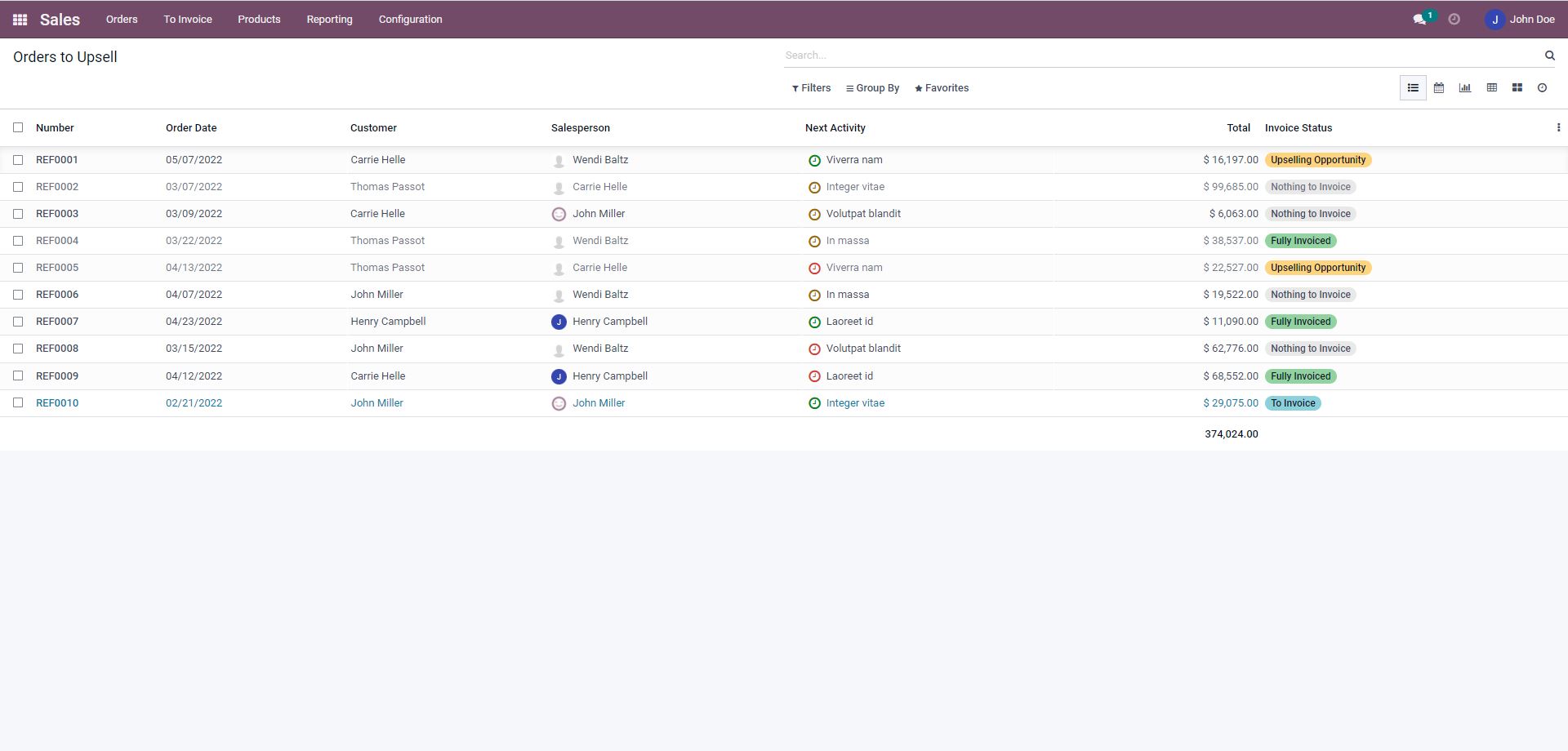Open the Reporting menu
Screen dimensions: 1568x751
[329, 20]
